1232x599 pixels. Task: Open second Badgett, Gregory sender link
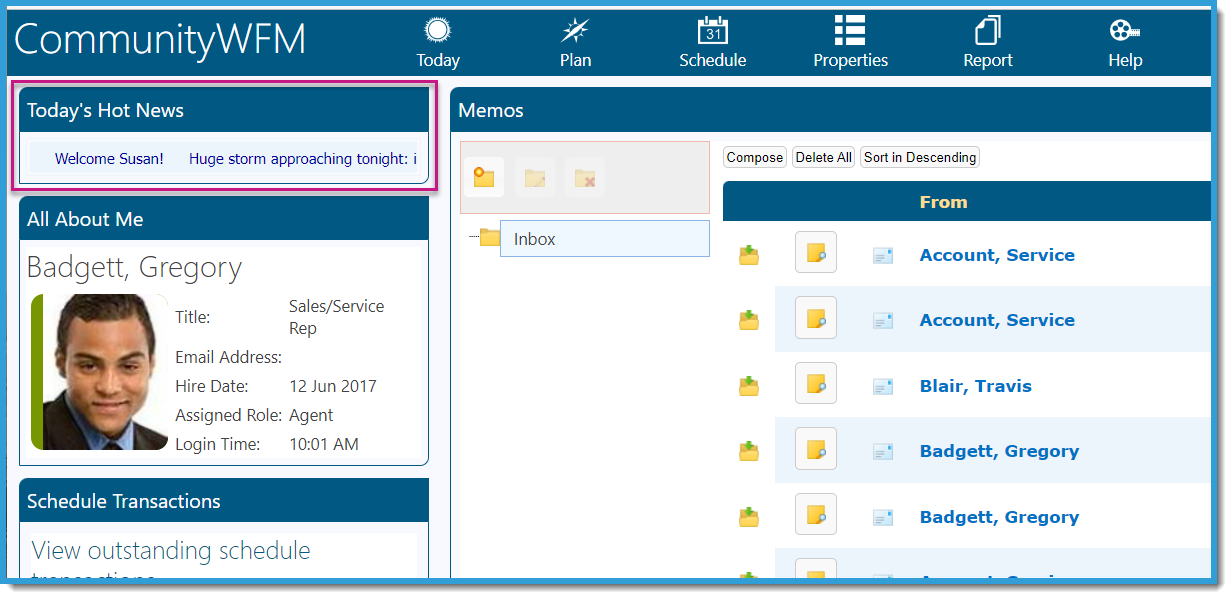999,517
